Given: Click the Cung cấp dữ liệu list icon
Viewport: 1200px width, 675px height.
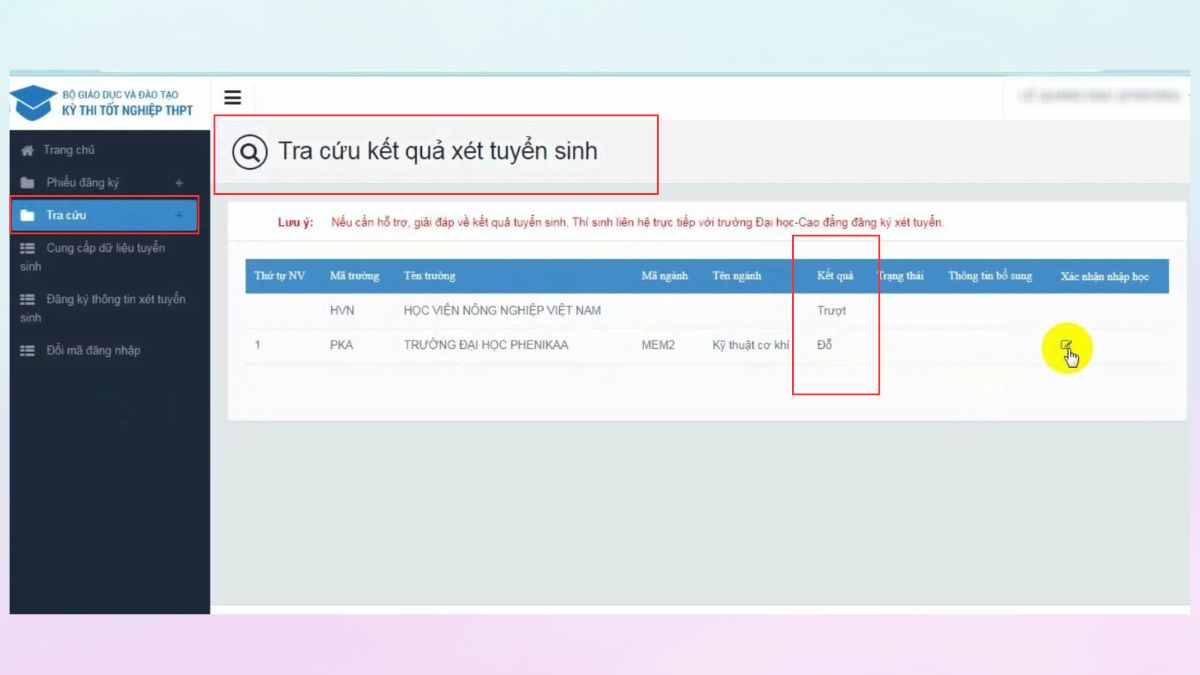Looking at the screenshot, I should [28, 248].
